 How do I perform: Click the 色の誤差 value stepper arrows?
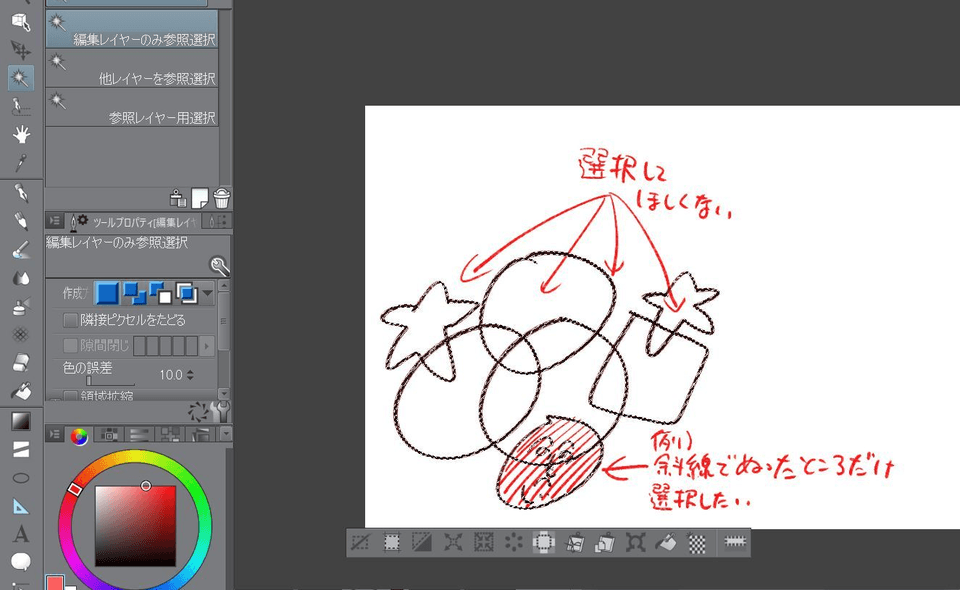coord(190,375)
